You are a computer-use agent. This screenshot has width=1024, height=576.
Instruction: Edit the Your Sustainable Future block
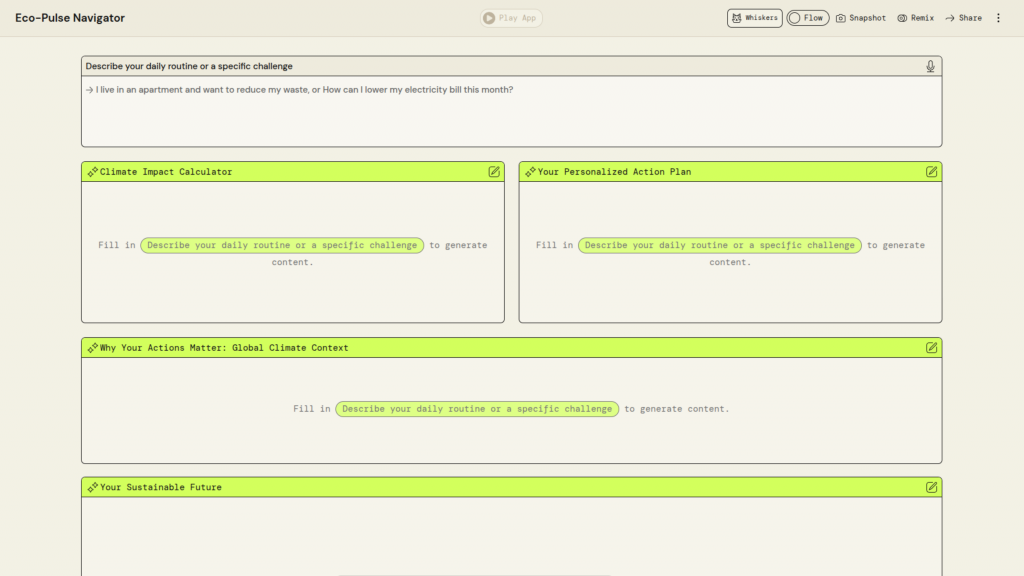coord(932,487)
